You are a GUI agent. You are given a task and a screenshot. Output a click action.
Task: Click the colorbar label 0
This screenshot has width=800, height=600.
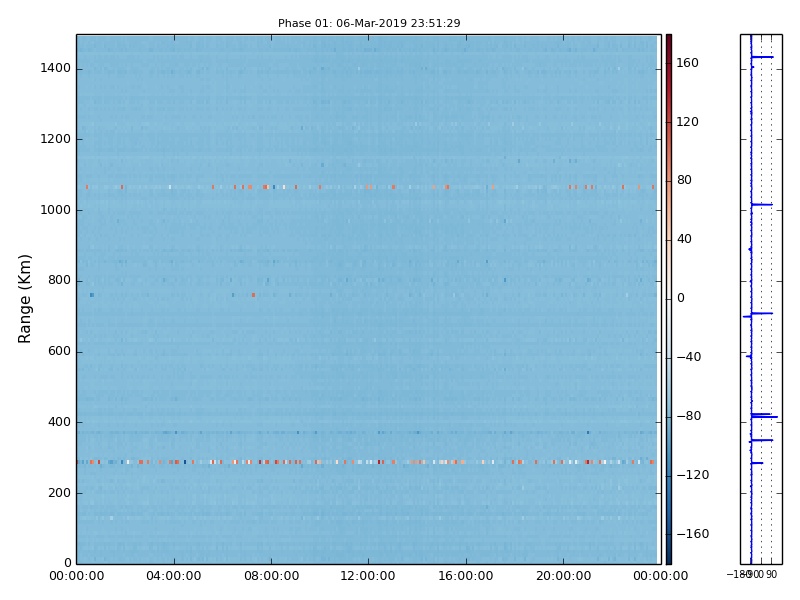coord(681,298)
